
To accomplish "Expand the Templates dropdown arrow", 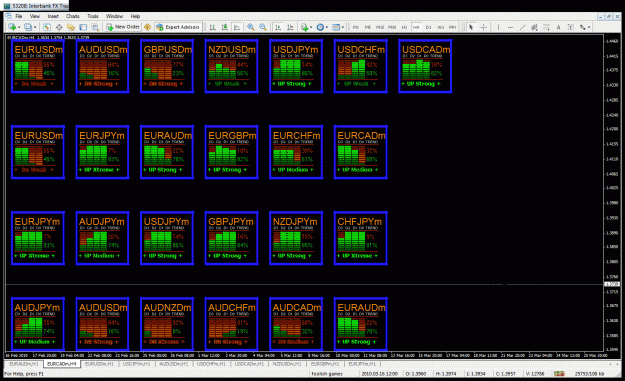I will (x=343, y=27).
